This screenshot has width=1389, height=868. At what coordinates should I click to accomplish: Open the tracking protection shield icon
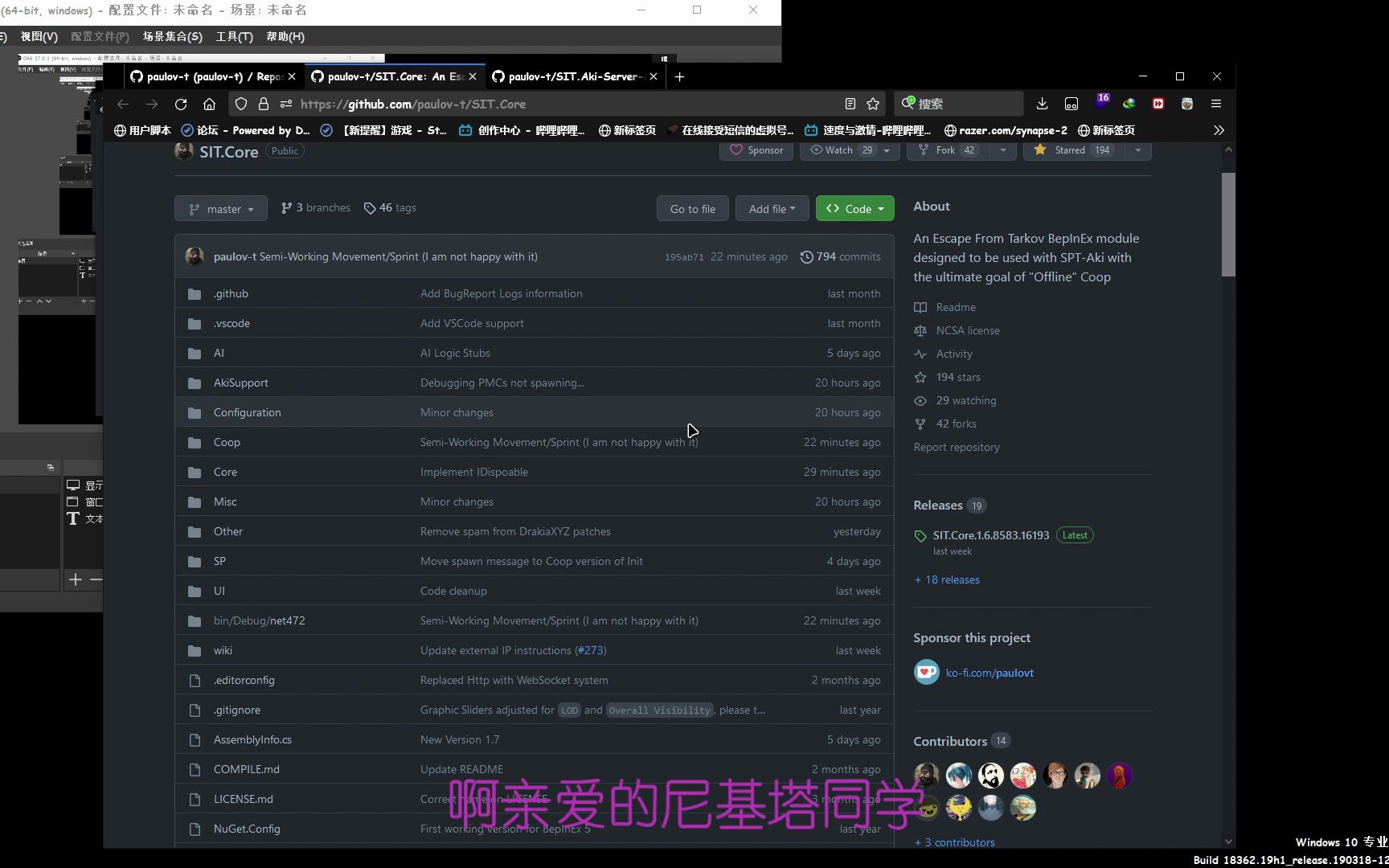(x=241, y=104)
